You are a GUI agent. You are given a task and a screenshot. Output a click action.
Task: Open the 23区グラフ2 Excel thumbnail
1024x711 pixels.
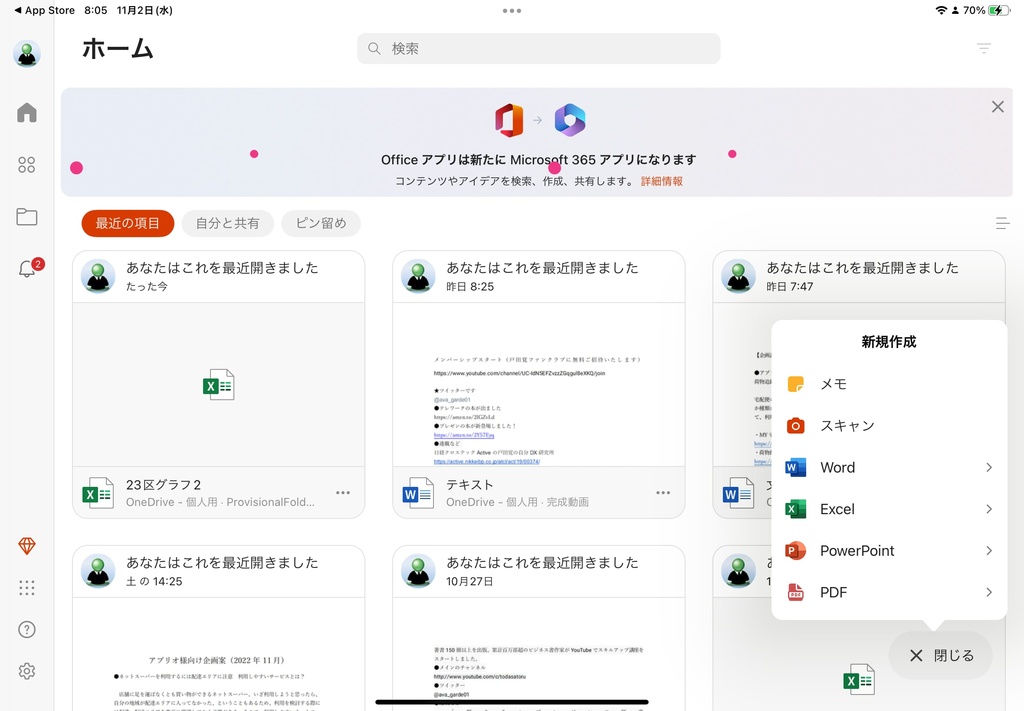point(219,385)
